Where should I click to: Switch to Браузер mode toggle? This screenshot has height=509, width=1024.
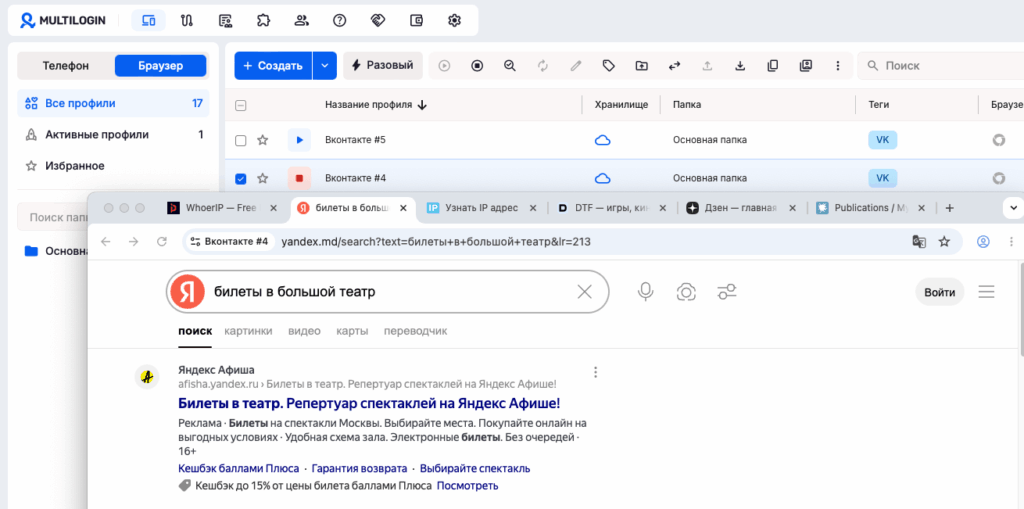(161, 65)
